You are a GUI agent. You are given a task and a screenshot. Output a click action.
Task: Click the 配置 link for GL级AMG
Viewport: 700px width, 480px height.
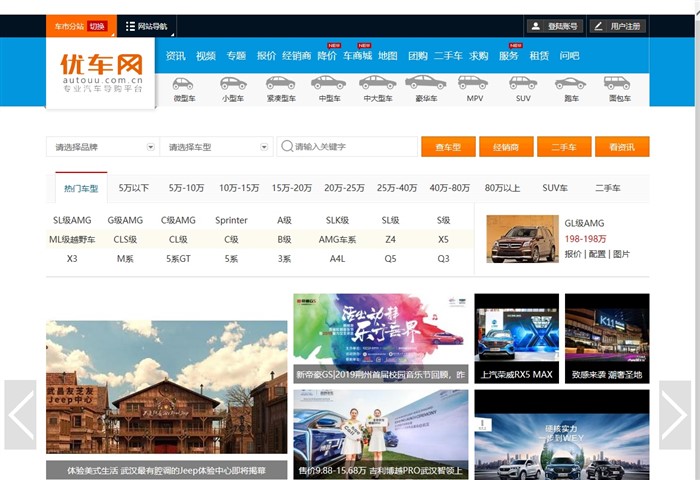(x=597, y=254)
